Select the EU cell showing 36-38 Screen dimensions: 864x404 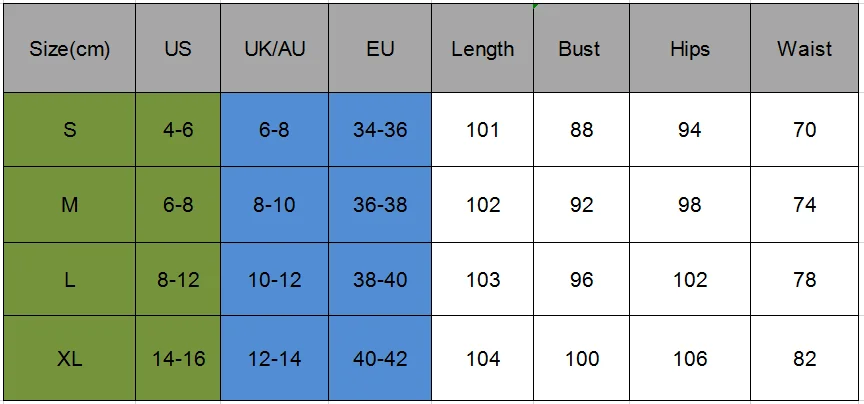tap(380, 204)
